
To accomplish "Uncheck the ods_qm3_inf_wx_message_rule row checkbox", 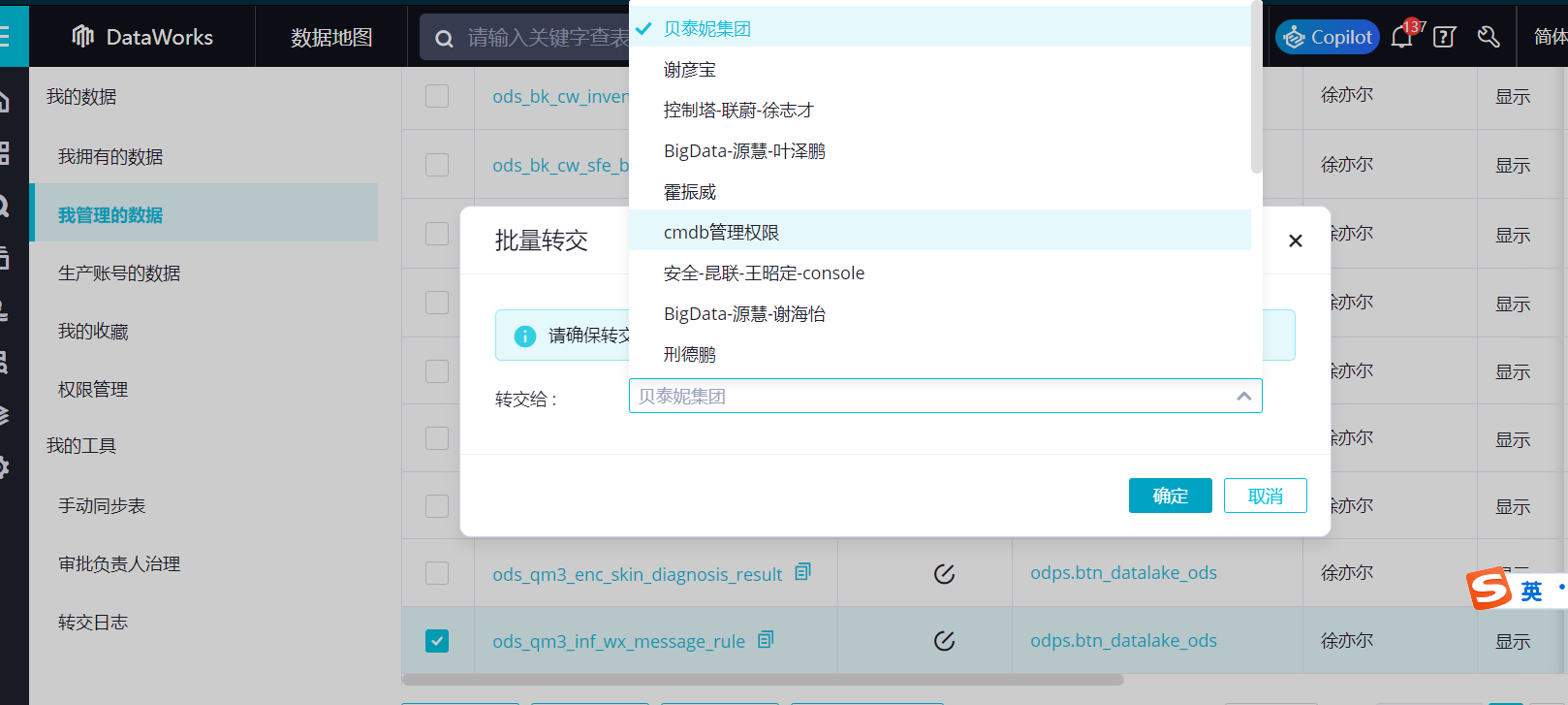I will pyautogui.click(x=437, y=641).
